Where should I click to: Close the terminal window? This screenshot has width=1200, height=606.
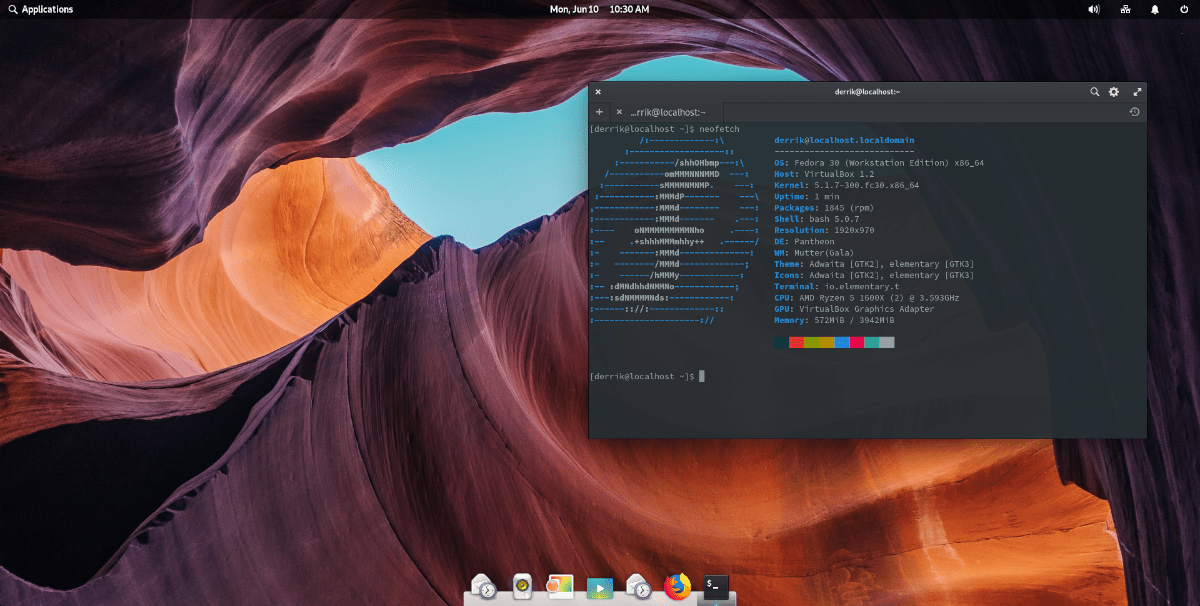coord(598,92)
